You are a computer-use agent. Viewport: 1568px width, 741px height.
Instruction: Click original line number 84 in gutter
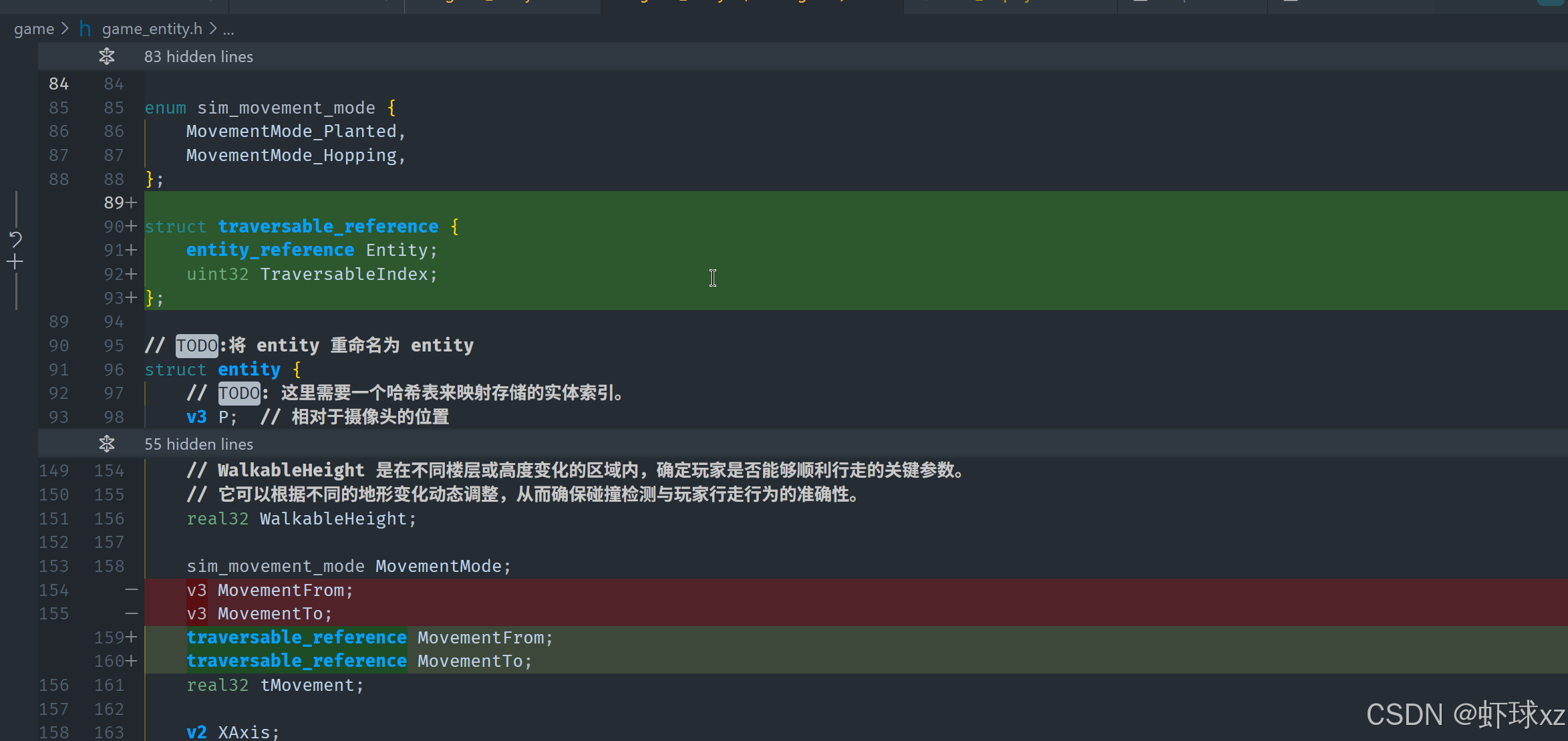[x=59, y=84]
